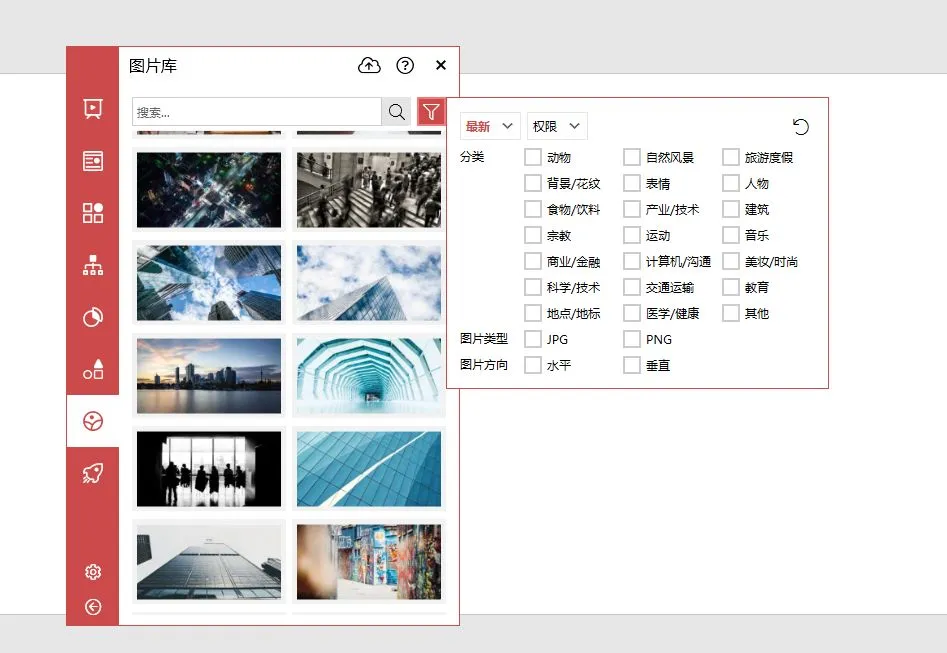Image resolution: width=947 pixels, height=653 pixels.
Task: Click the back arrow circle icon
Action: pyautogui.click(x=92, y=606)
